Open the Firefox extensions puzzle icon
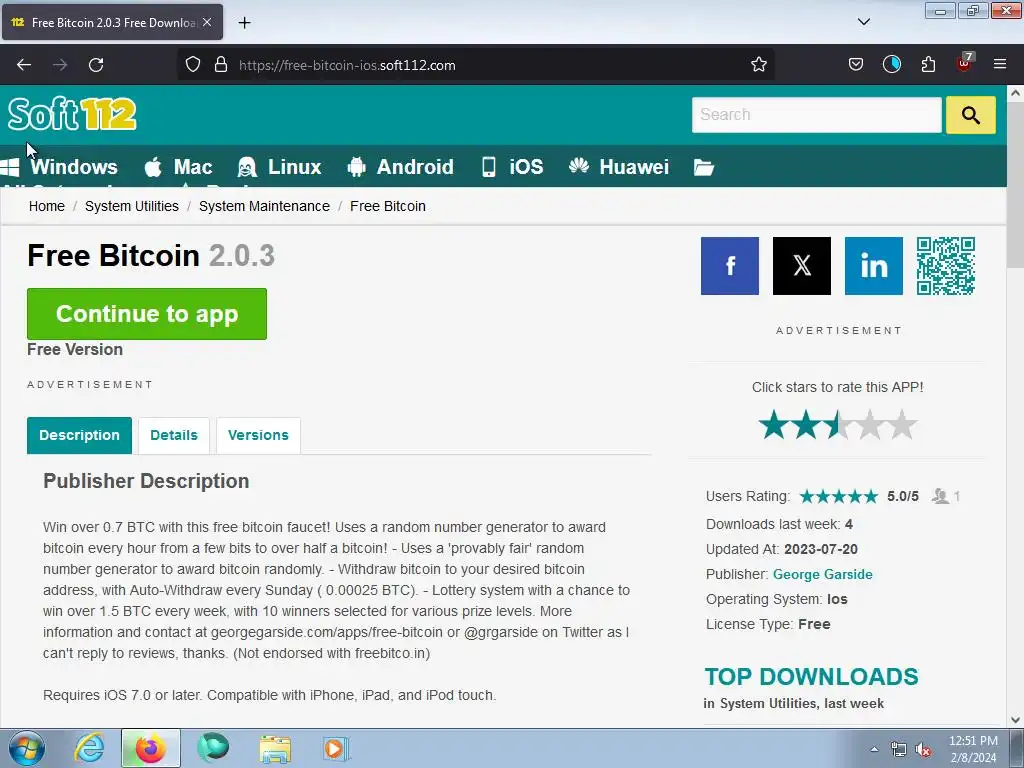The width and height of the screenshot is (1024, 768). pos(928,65)
